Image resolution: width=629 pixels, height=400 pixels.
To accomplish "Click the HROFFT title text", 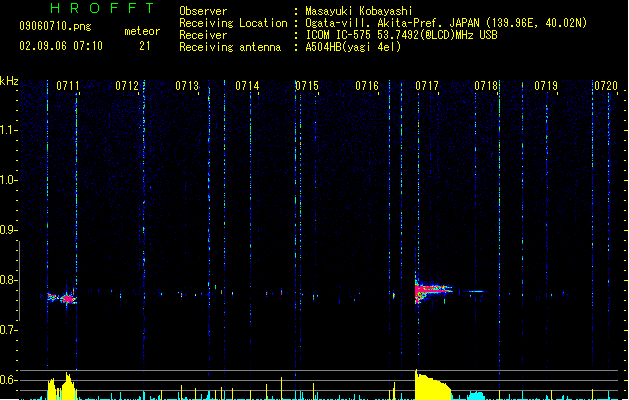I will pyautogui.click(x=102, y=8).
